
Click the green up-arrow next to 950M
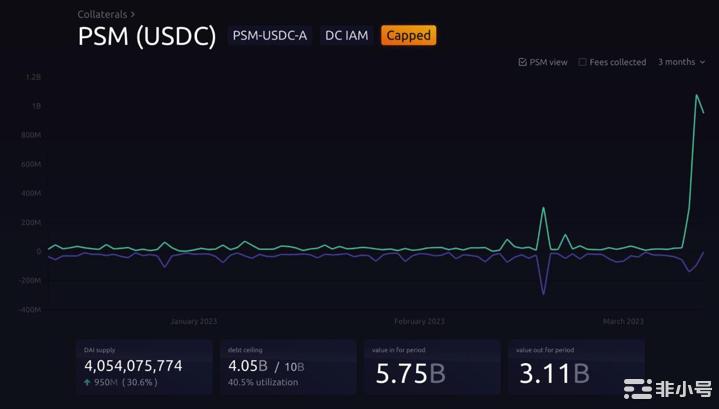coord(87,382)
